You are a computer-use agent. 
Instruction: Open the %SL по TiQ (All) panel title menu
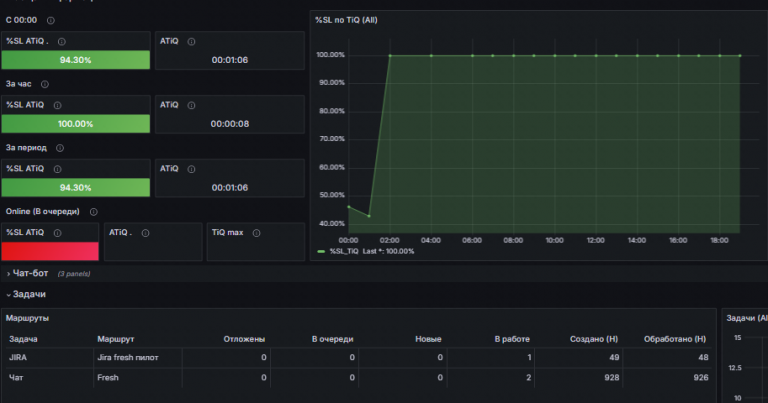[x=346, y=20]
